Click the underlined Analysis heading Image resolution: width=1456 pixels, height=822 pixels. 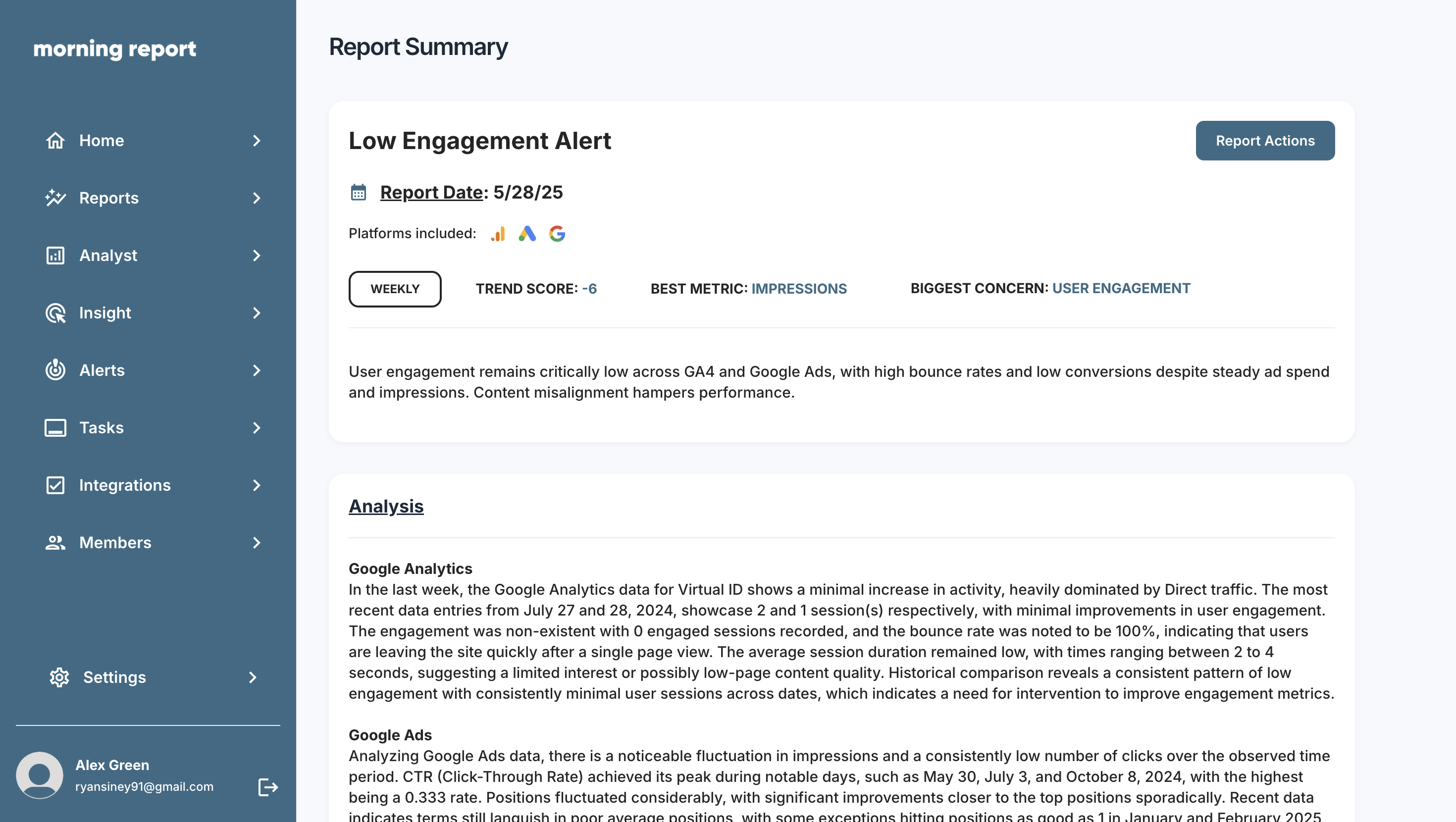[x=386, y=507]
